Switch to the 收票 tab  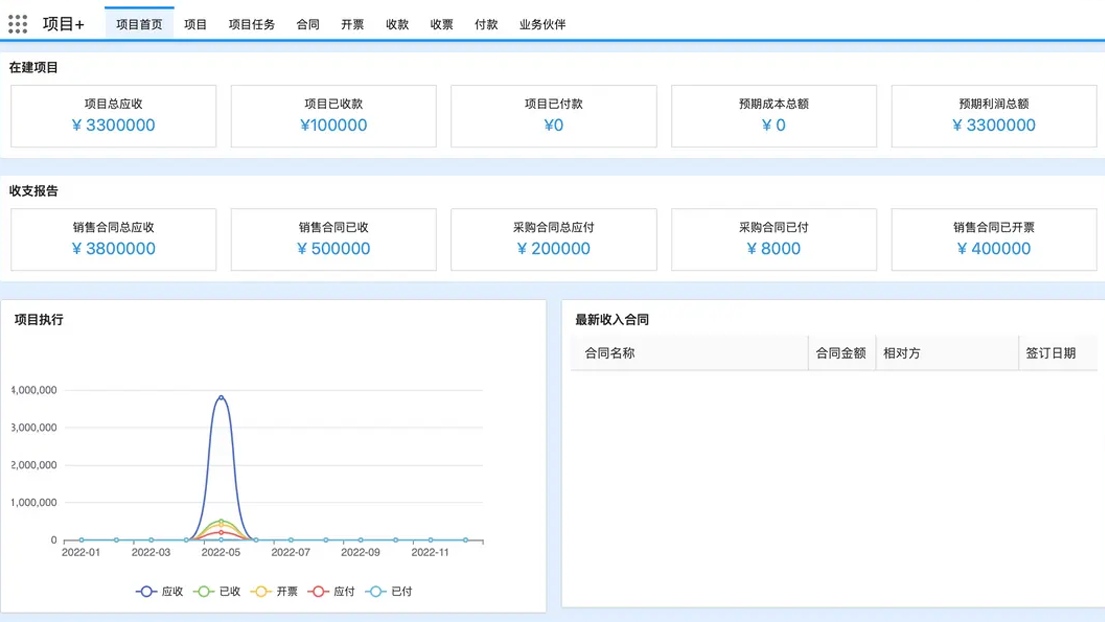[441, 24]
